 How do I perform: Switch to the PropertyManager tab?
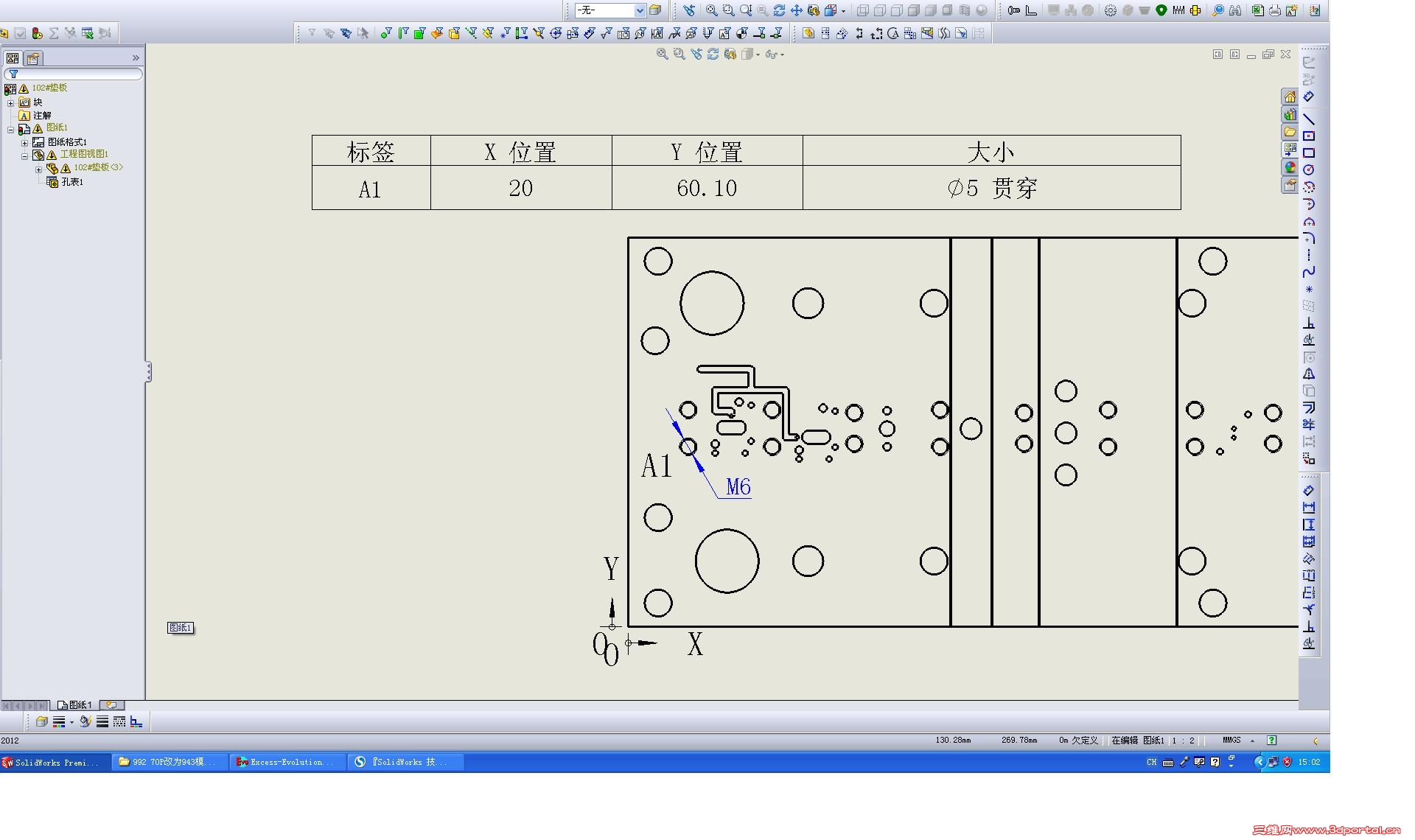[x=33, y=58]
